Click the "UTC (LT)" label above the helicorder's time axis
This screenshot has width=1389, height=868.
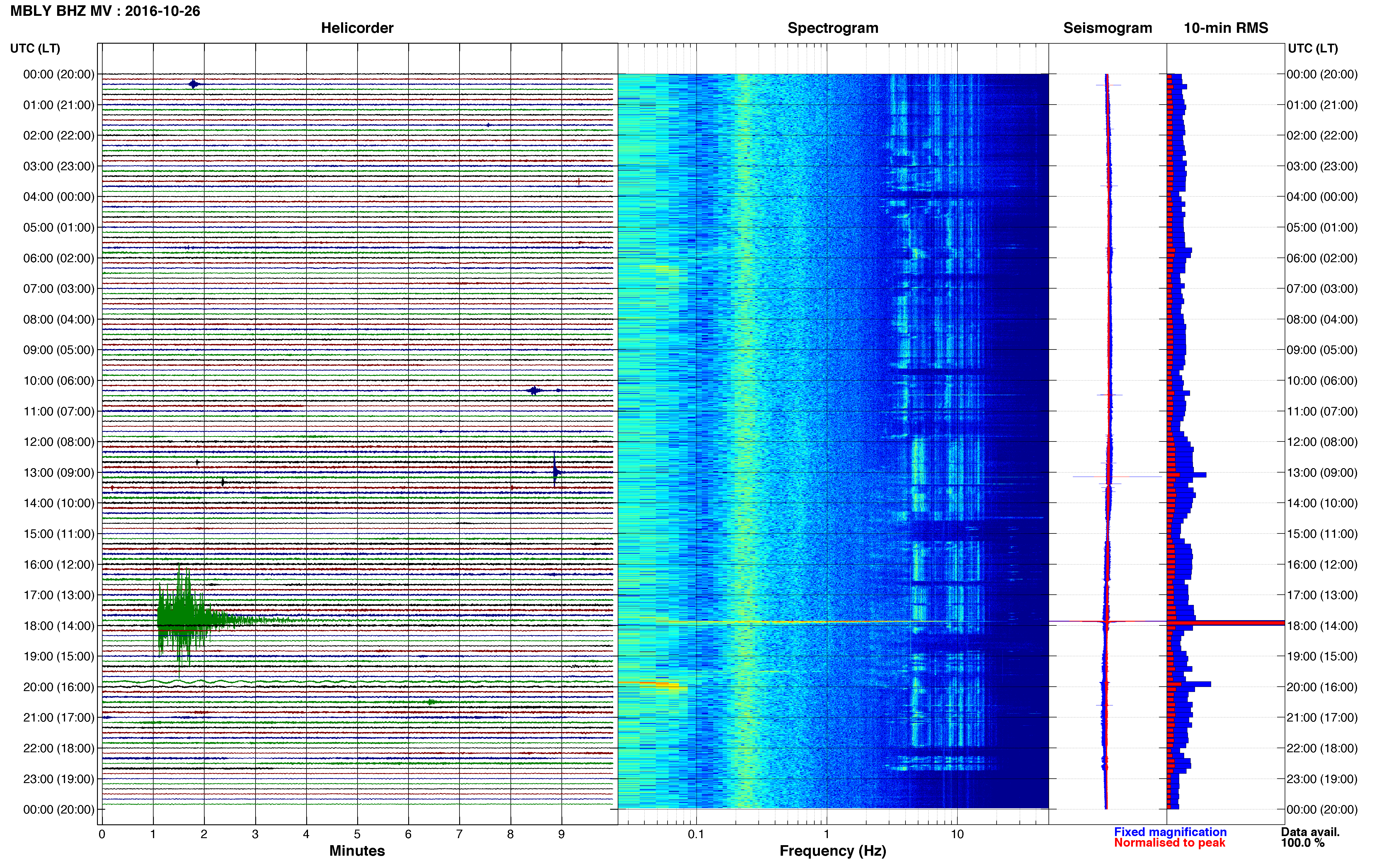[35, 48]
